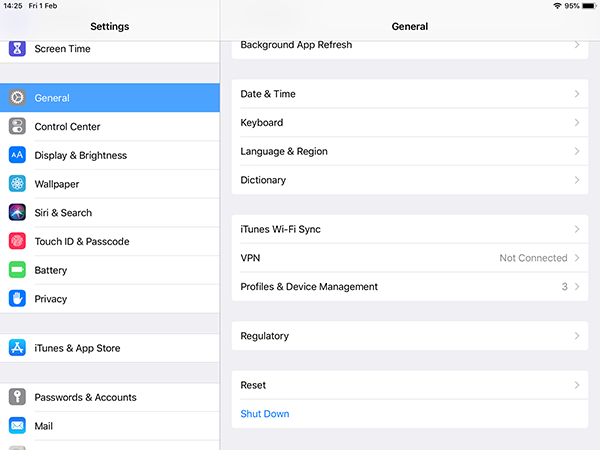The height and width of the screenshot is (450, 600).
Task: Select the Control Center toggle icon
Action: 17,126
